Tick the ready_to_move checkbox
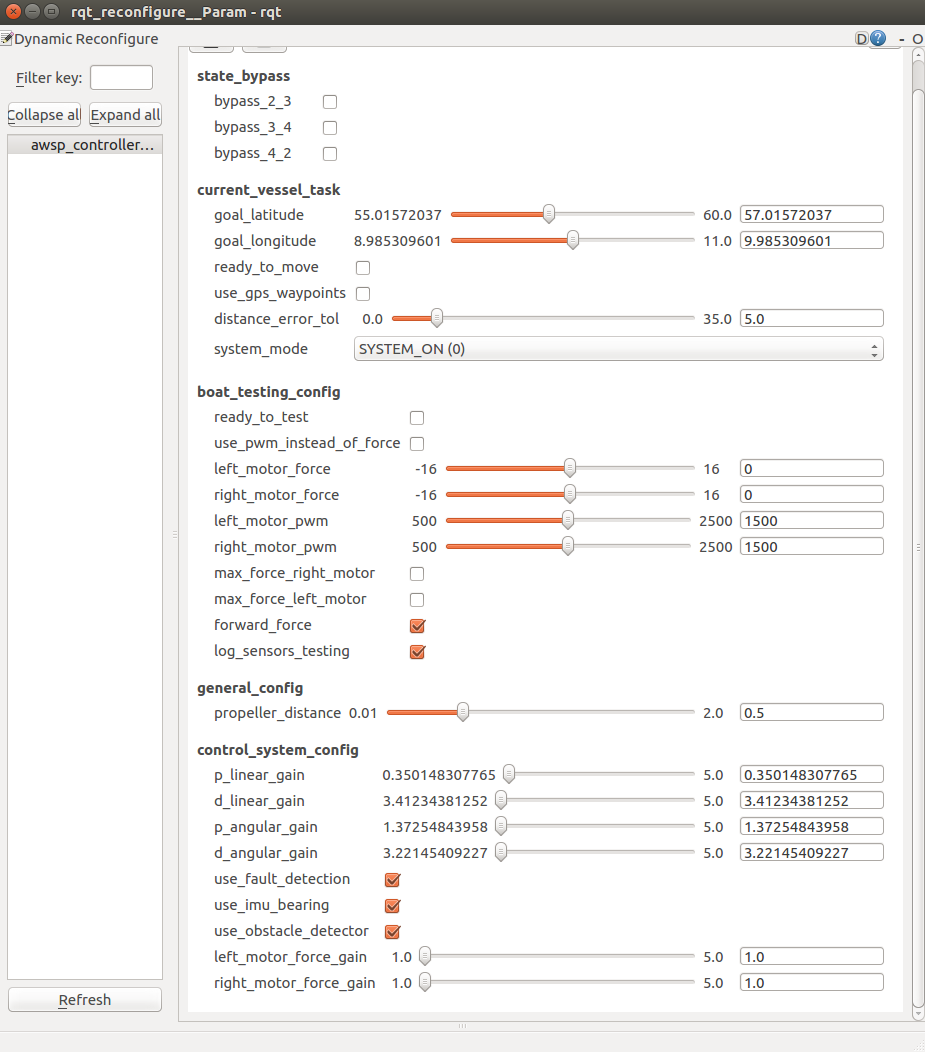Image resolution: width=925 pixels, height=1052 pixels. tap(363, 268)
